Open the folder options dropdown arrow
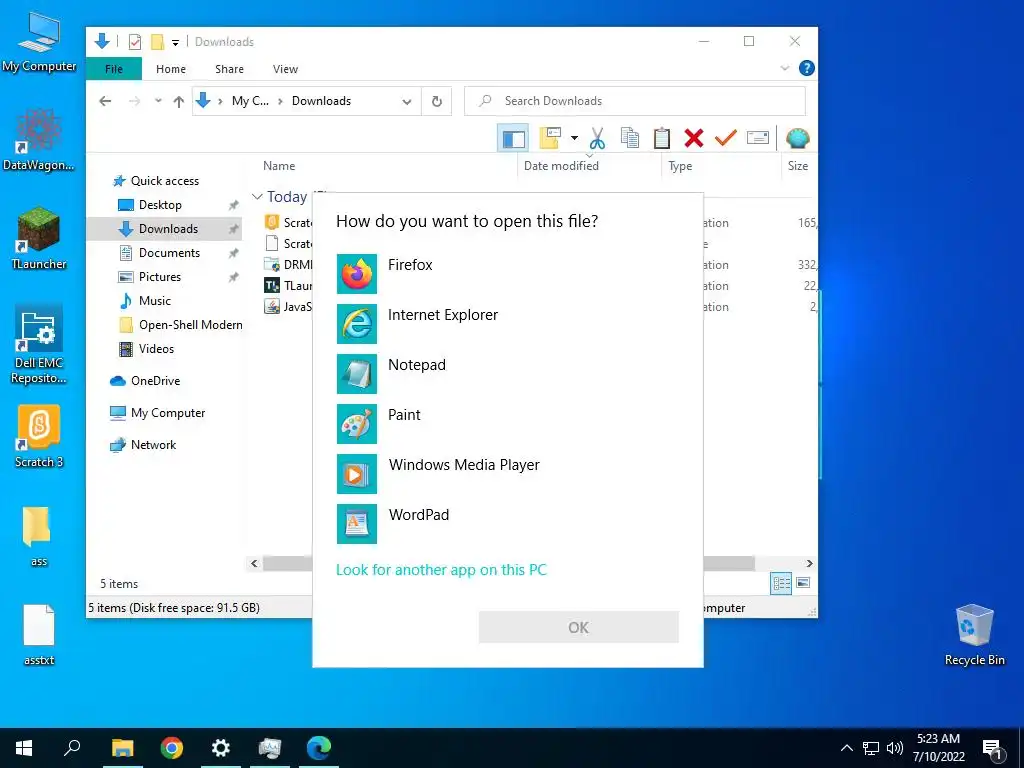The height and width of the screenshot is (768, 1024). coord(574,138)
